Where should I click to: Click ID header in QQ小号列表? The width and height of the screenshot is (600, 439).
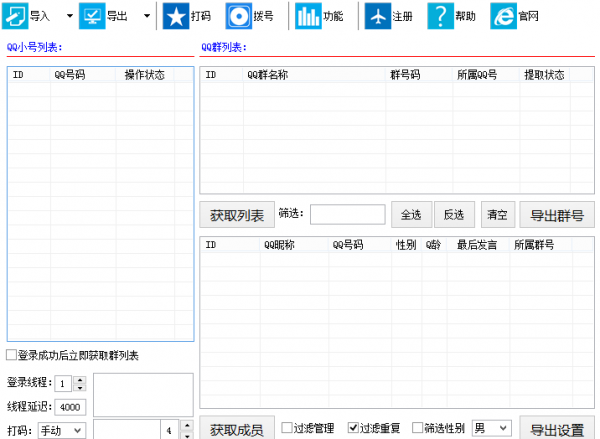point(29,75)
